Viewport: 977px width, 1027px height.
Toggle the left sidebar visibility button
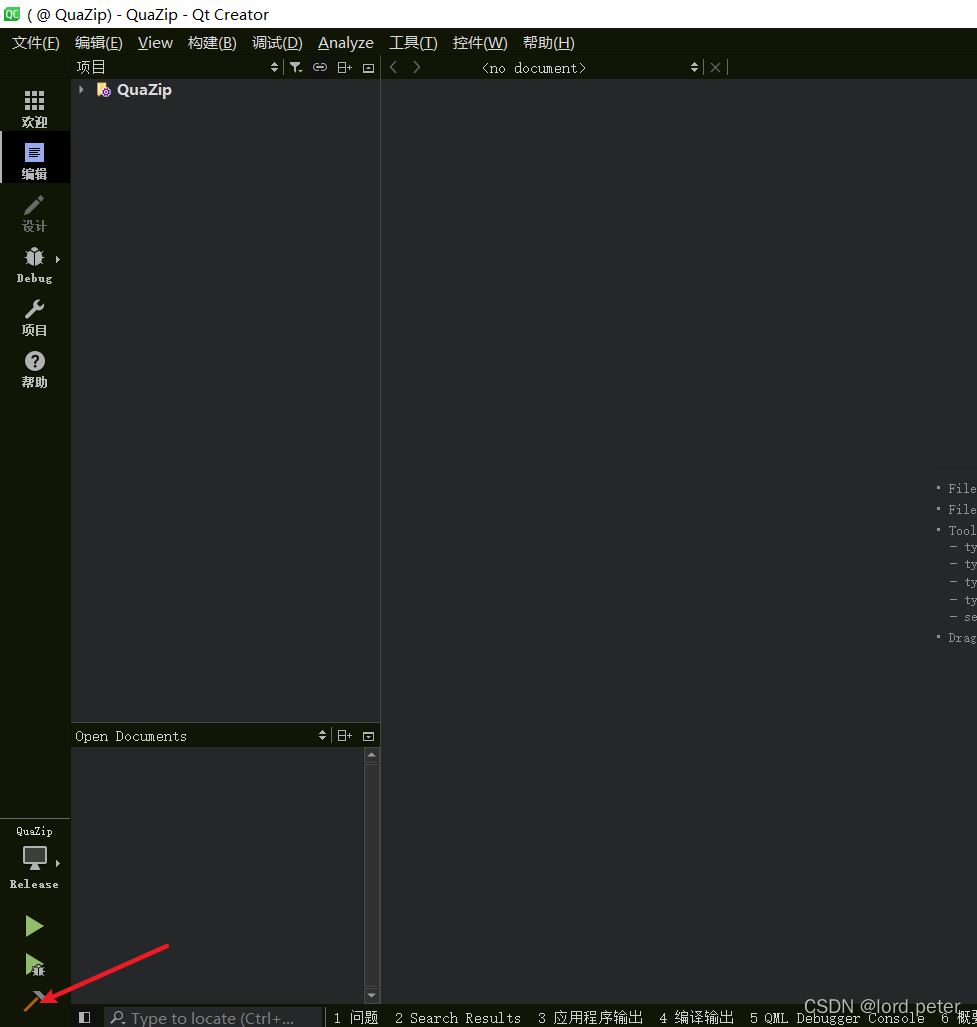tap(84, 1017)
